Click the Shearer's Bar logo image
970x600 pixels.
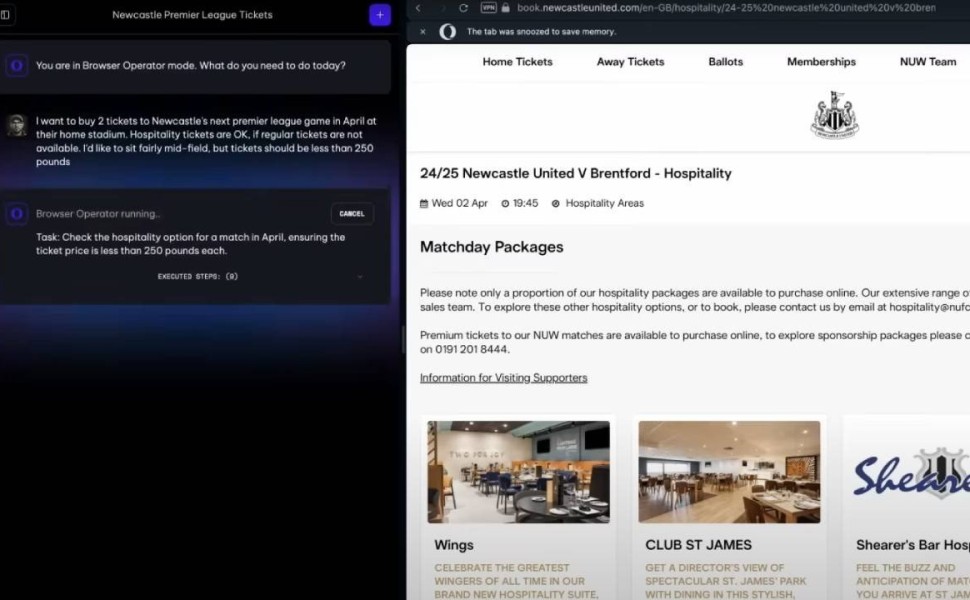(911, 473)
